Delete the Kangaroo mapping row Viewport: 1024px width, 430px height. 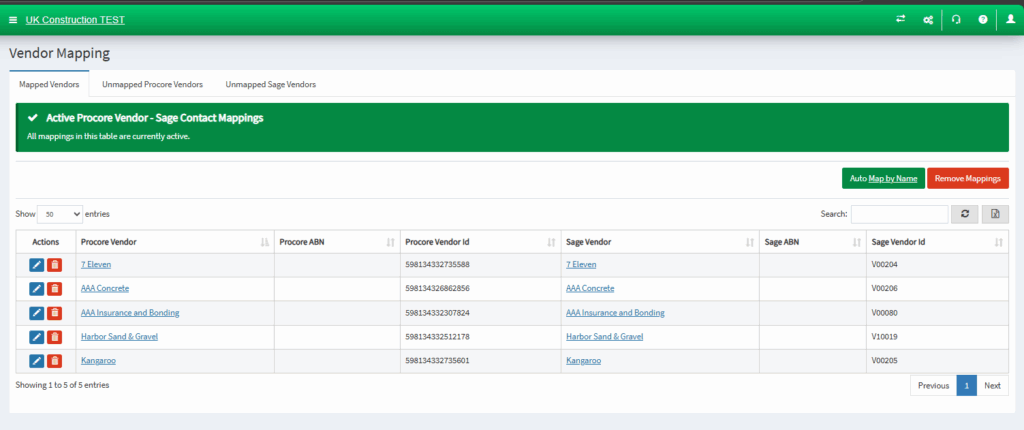(55, 361)
